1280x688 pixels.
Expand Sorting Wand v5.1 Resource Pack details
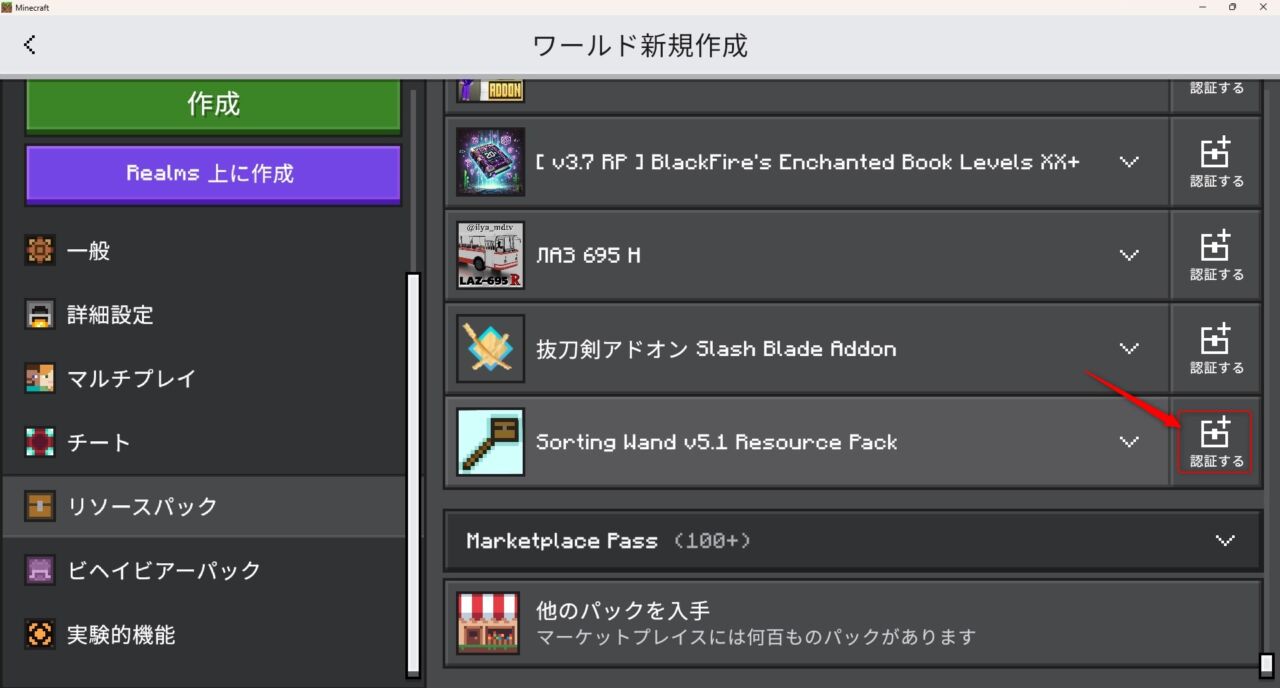(1129, 442)
